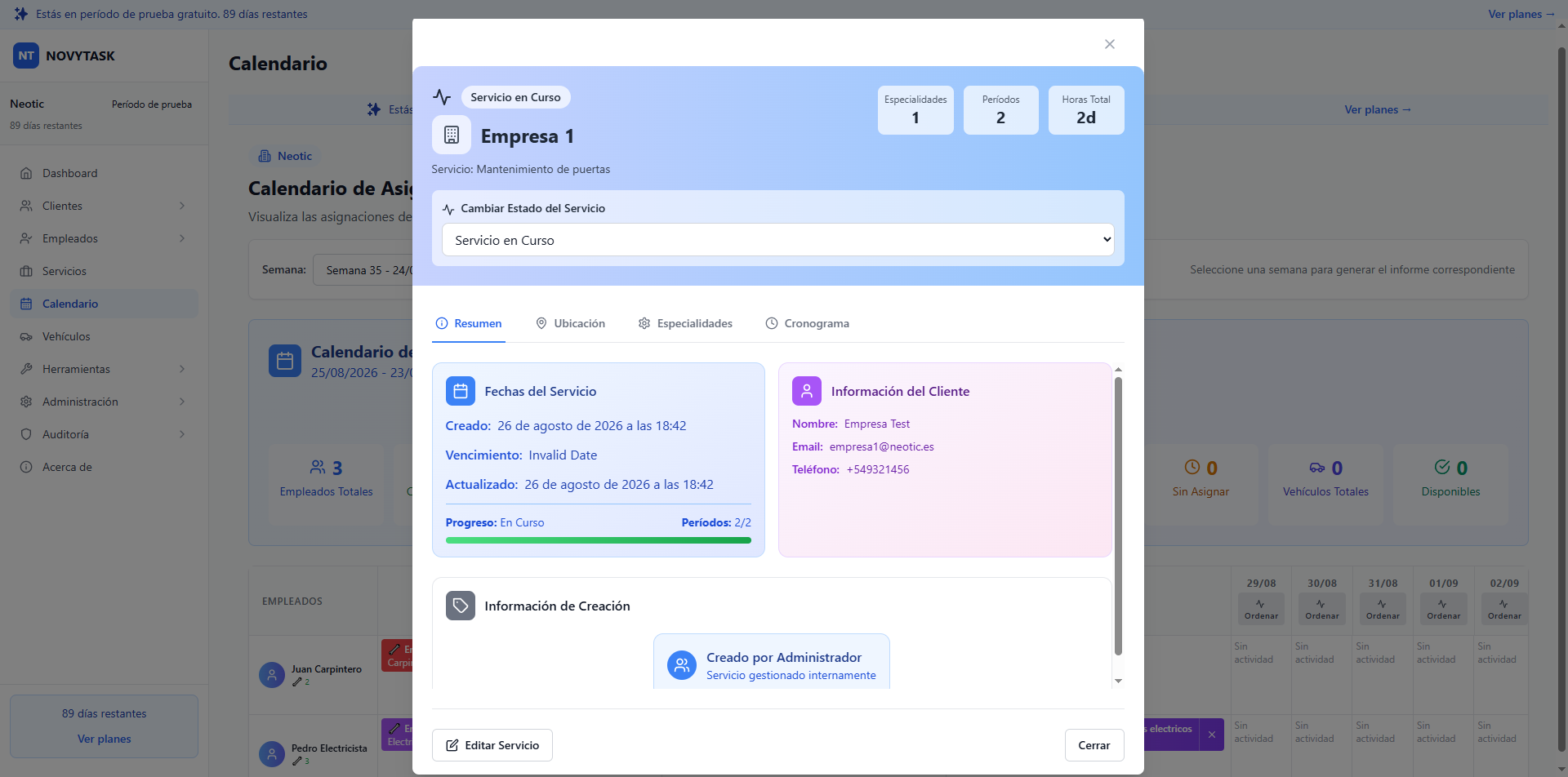Expand the Auditoría sidebar submenu
Viewport: 1568px width, 777px height.
[182, 434]
